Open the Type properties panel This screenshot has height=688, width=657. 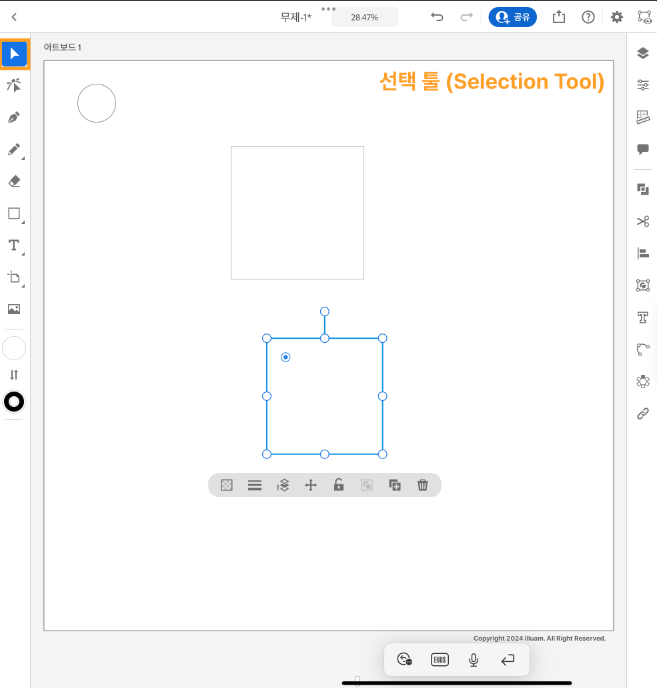(x=643, y=317)
